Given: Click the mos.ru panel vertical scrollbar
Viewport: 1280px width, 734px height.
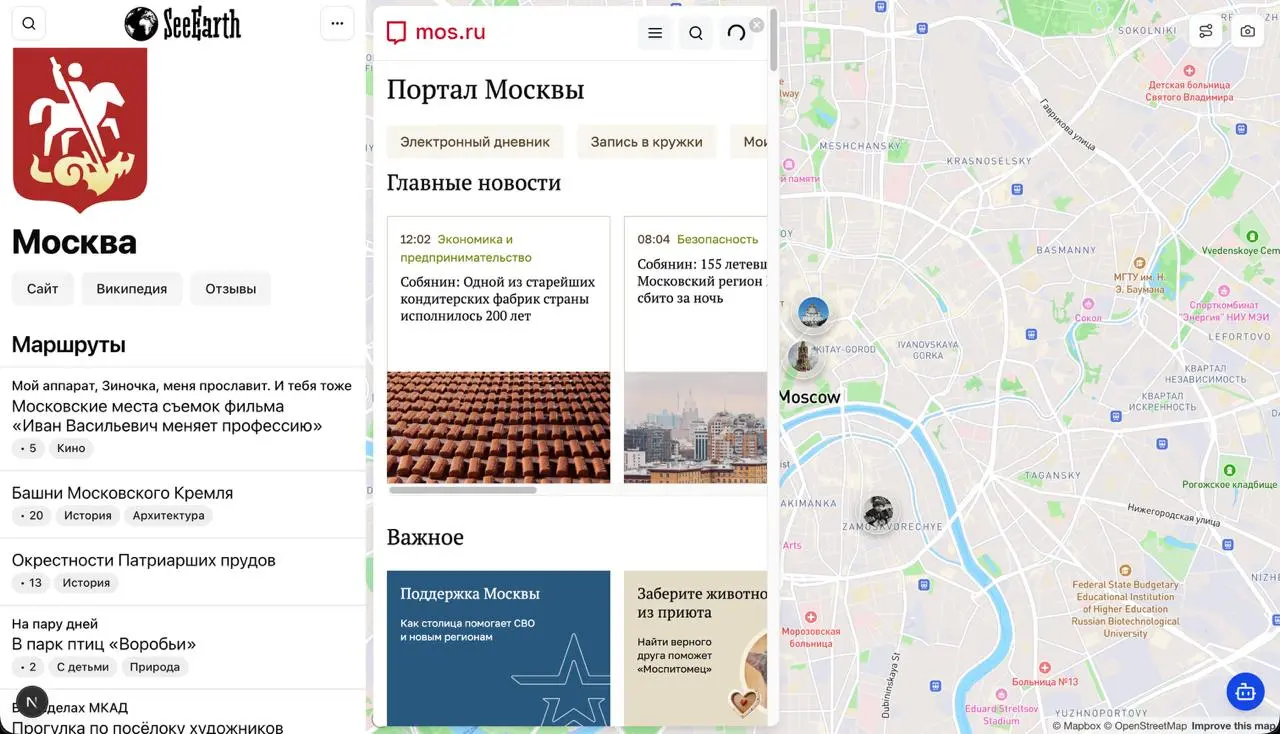Looking at the screenshot, I should click(x=773, y=40).
